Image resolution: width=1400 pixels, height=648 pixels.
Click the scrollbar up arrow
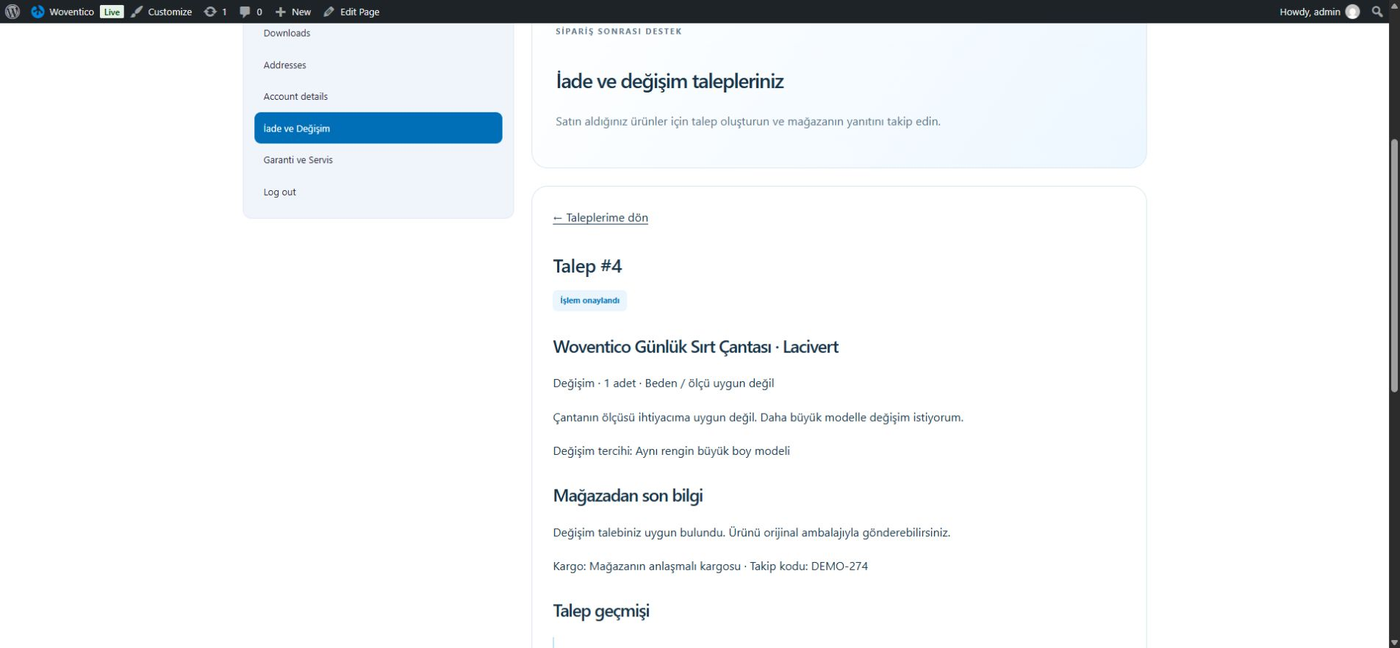[1394, 6]
